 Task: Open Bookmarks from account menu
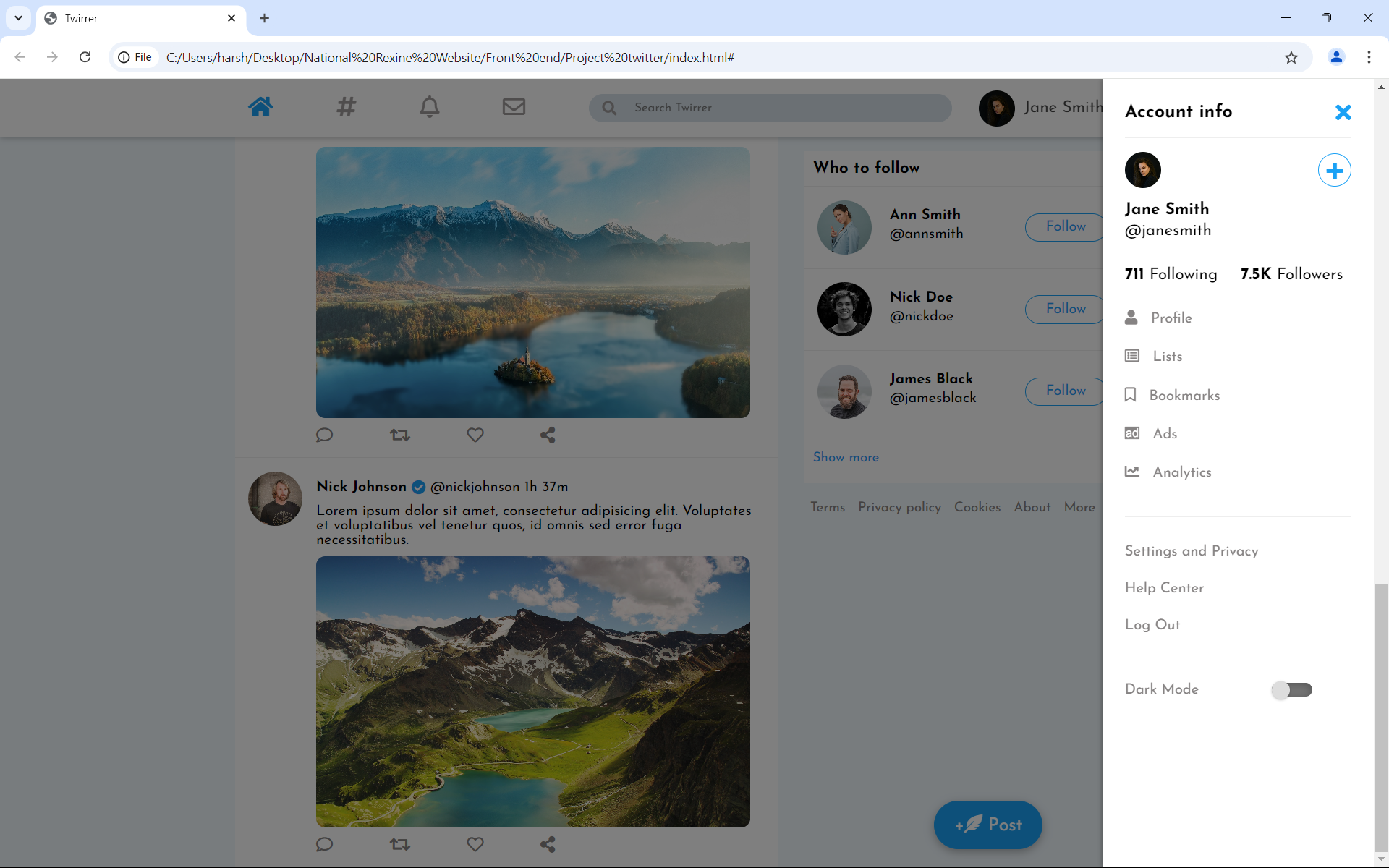coord(1172,395)
